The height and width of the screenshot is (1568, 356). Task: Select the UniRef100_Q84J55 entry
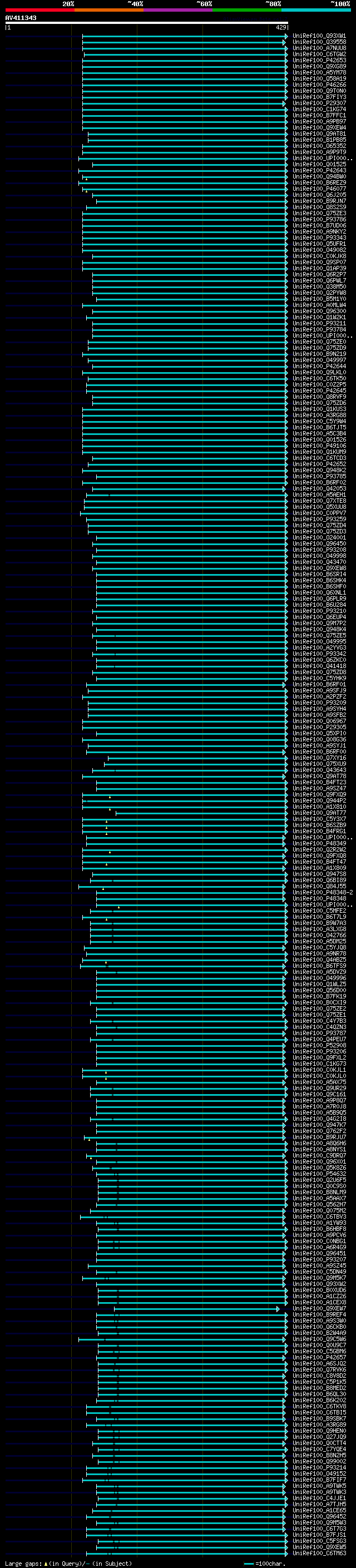pyautogui.click(x=319, y=886)
